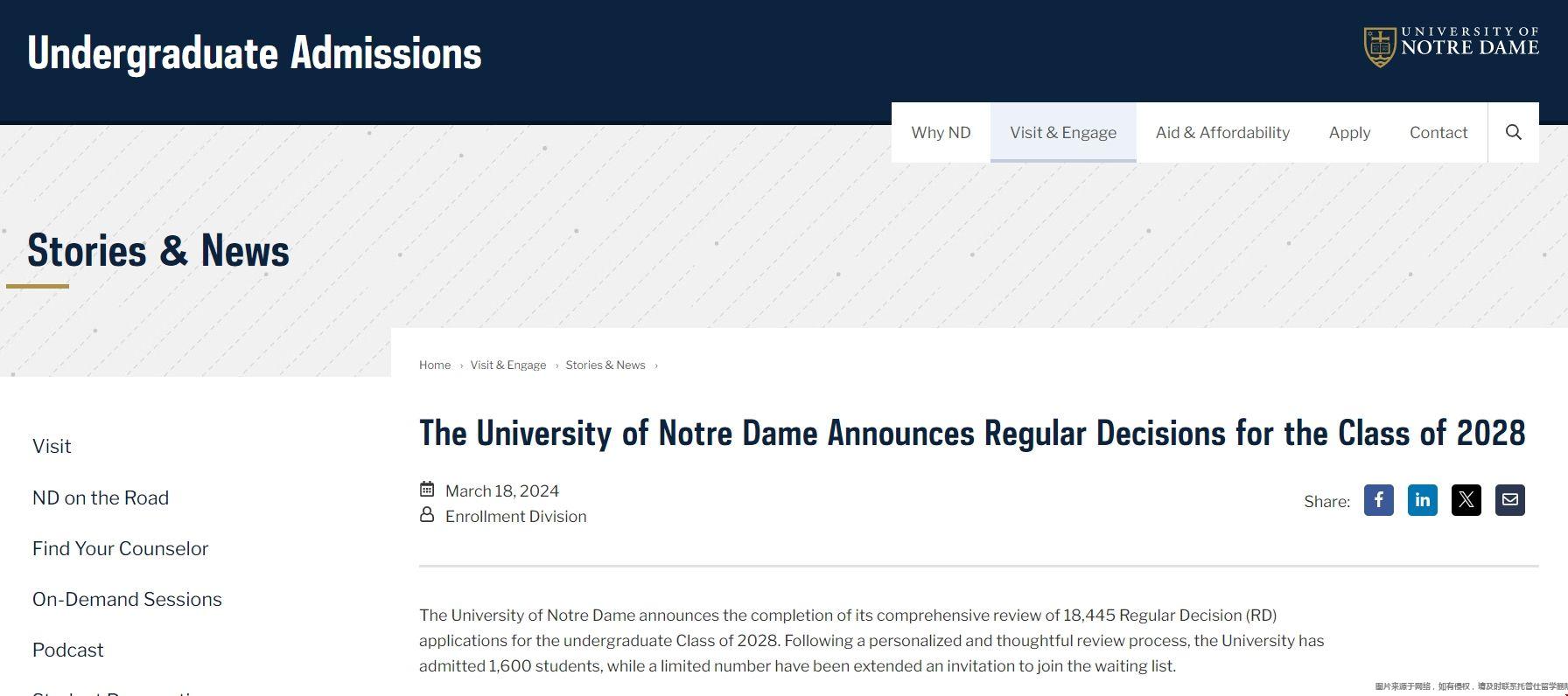Share article via email icon
1568x696 pixels.
(1509, 500)
